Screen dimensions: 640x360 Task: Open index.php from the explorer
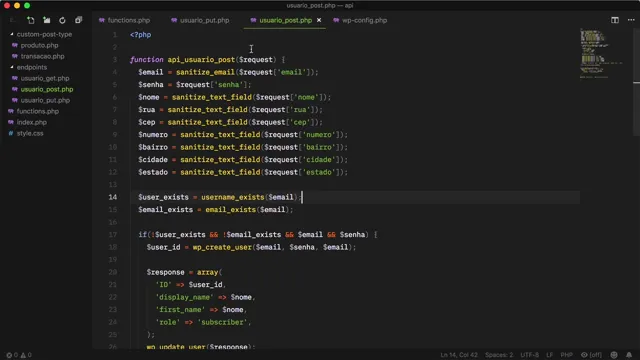(x=31, y=122)
